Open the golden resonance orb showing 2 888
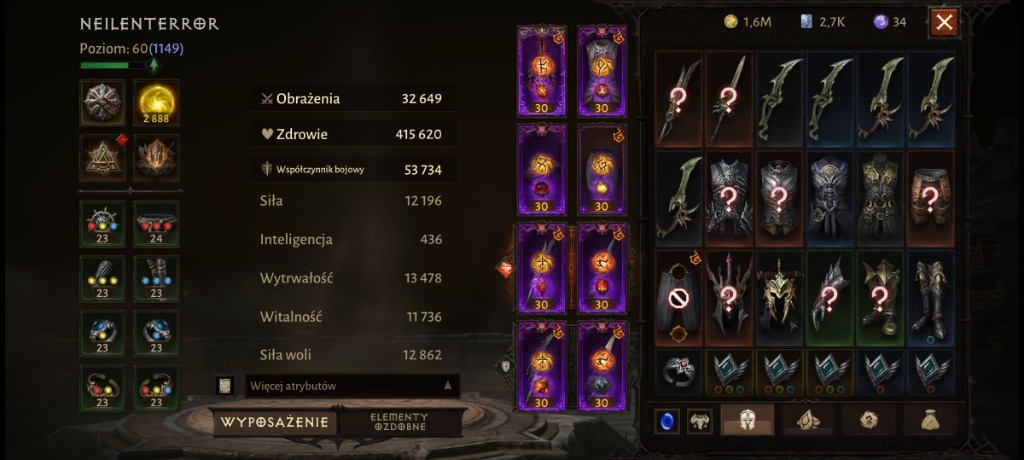 tap(156, 103)
